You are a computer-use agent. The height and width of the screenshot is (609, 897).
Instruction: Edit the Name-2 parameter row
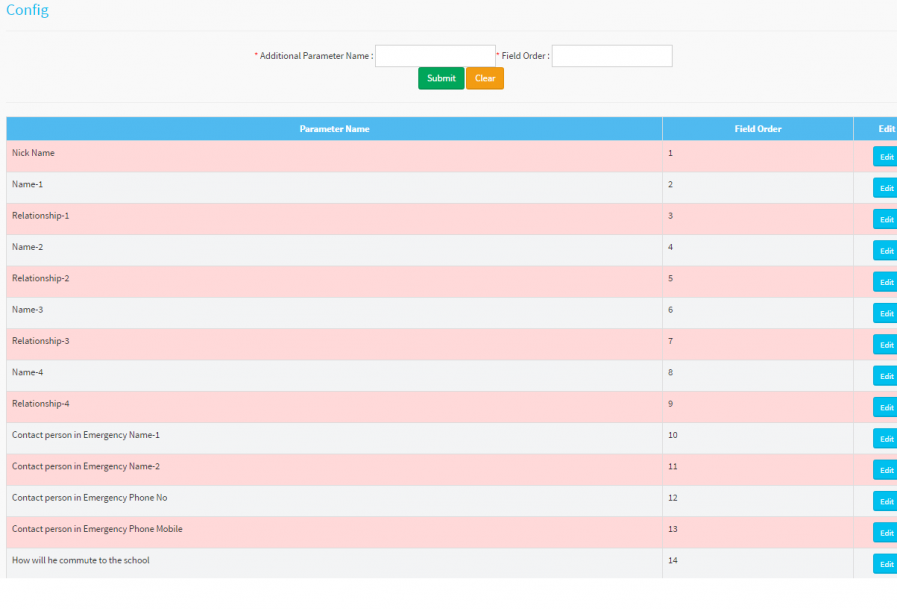pos(886,251)
